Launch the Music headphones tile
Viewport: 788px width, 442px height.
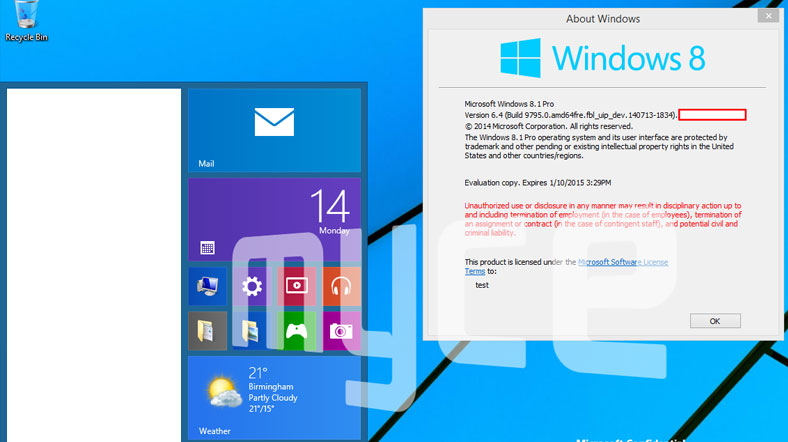coord(341,286)
